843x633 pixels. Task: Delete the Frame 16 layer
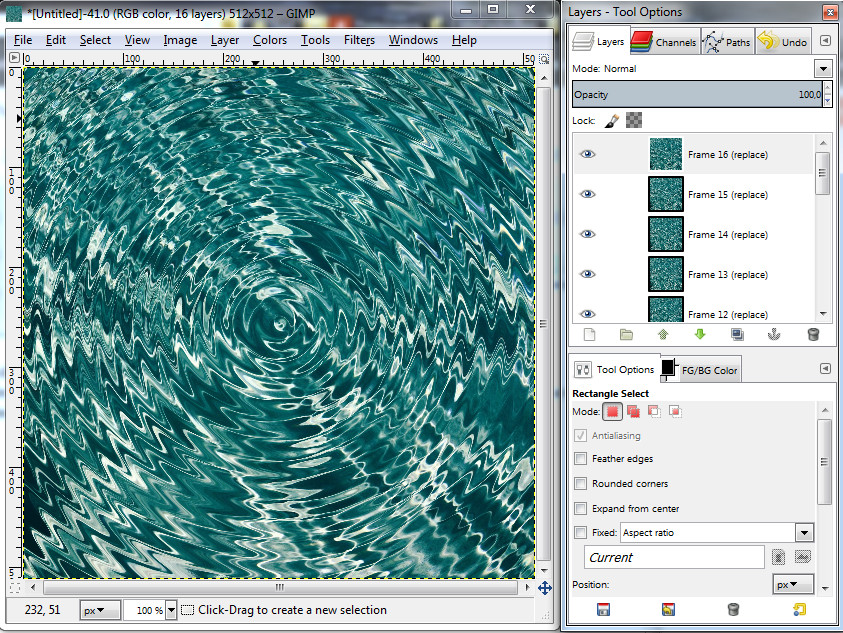point(812,335)
